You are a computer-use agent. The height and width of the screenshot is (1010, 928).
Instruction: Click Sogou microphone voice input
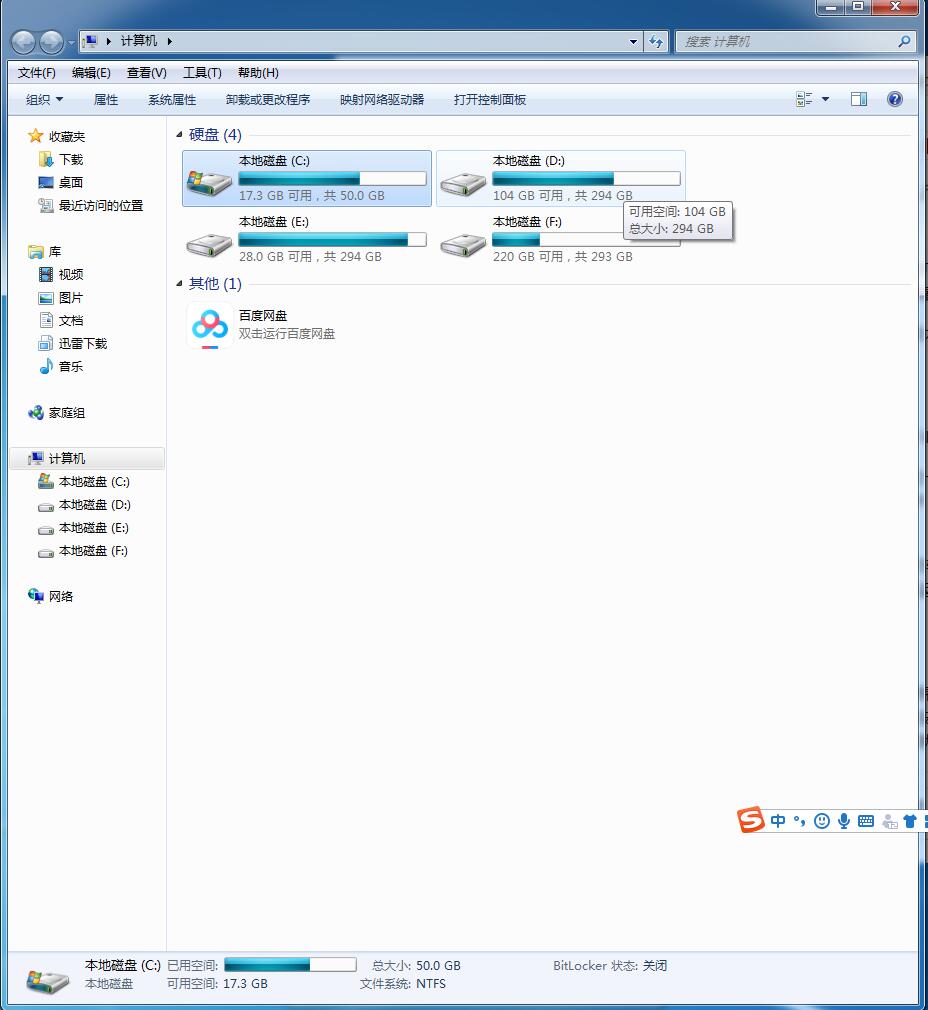coord(844,821)
